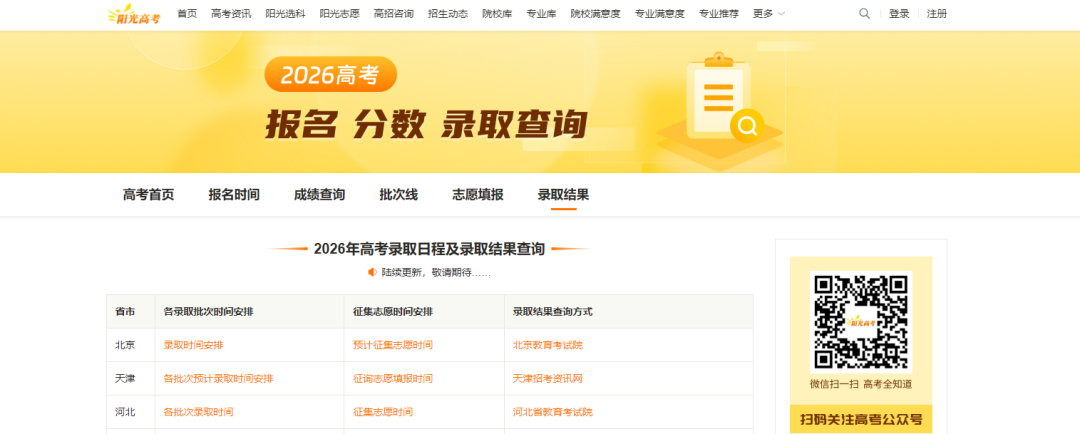Open 阳光志愿 navigation item
This screenshot has height=434, width=1080.
tap(340, 14)
